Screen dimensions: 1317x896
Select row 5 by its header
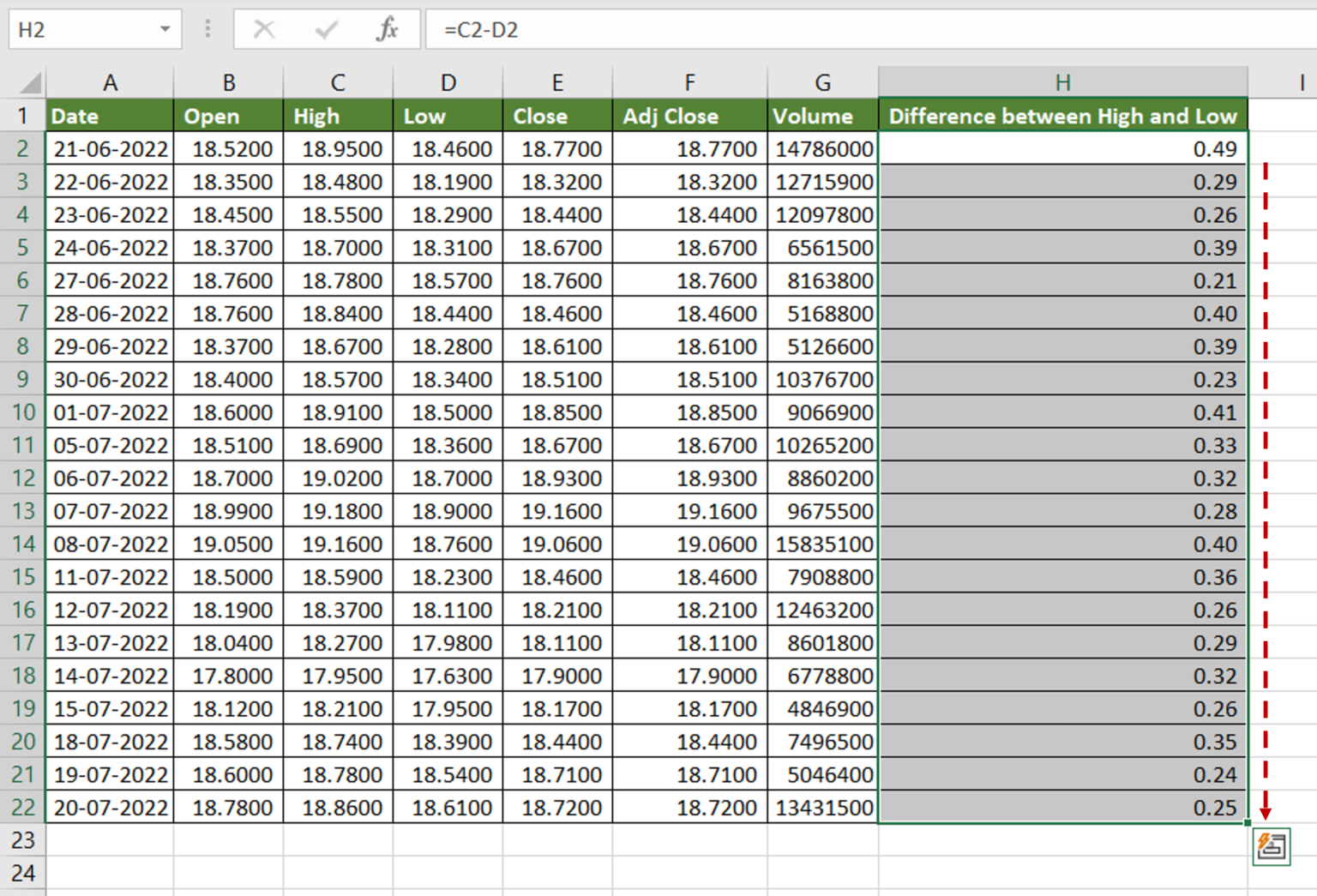pyautogui.click(x=23, y=247)
